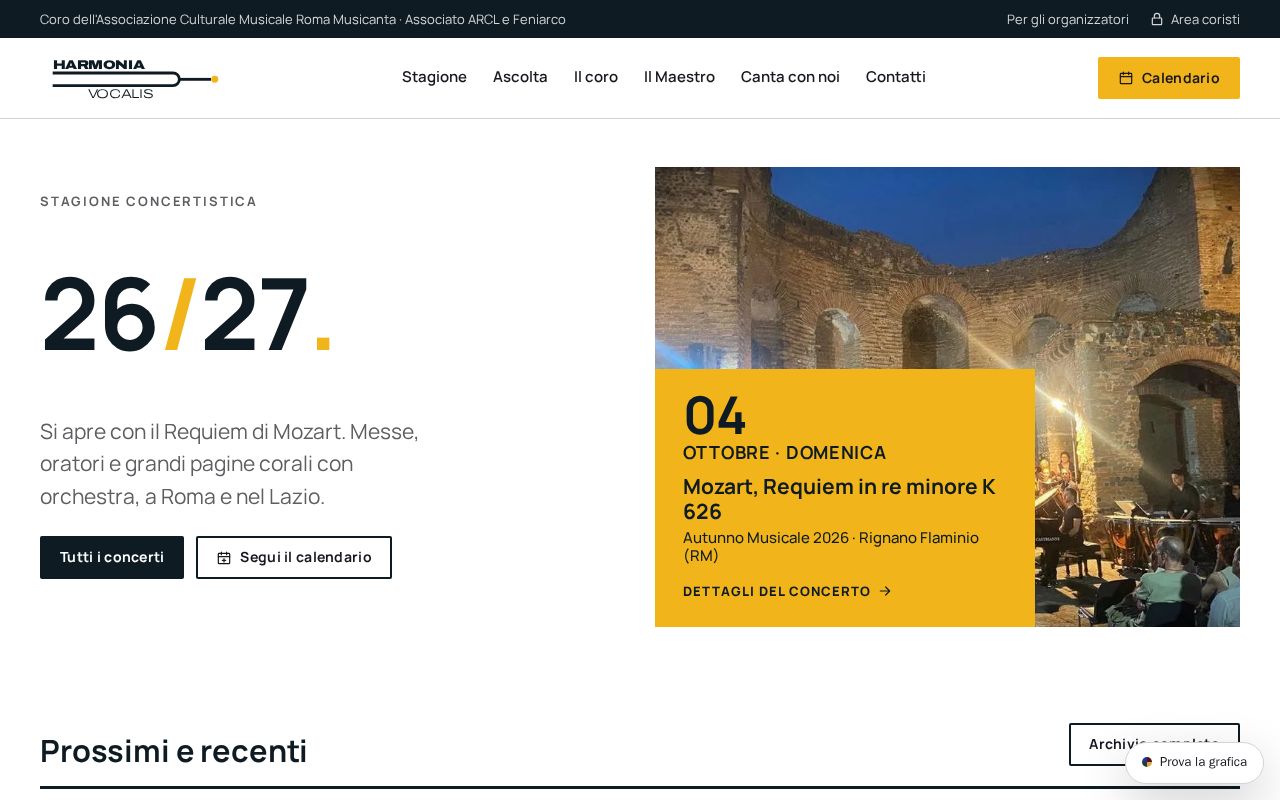The height and width of the screenshot is (800, 1280).
Task: Click the Ottobre · Domenica date line
Action: [x=785, y=452]
